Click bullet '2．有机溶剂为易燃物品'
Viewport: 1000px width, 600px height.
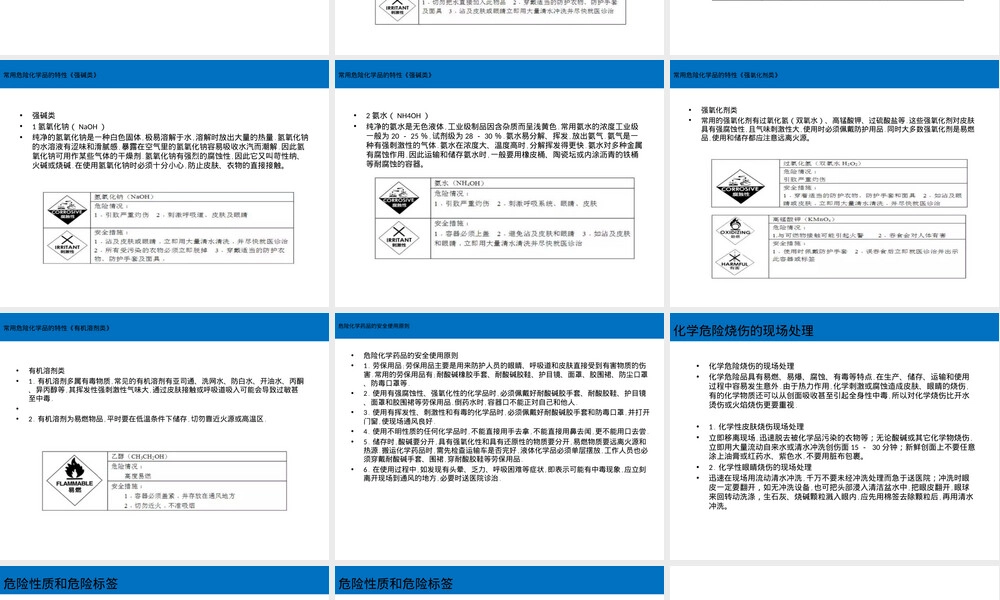(146, 419)
